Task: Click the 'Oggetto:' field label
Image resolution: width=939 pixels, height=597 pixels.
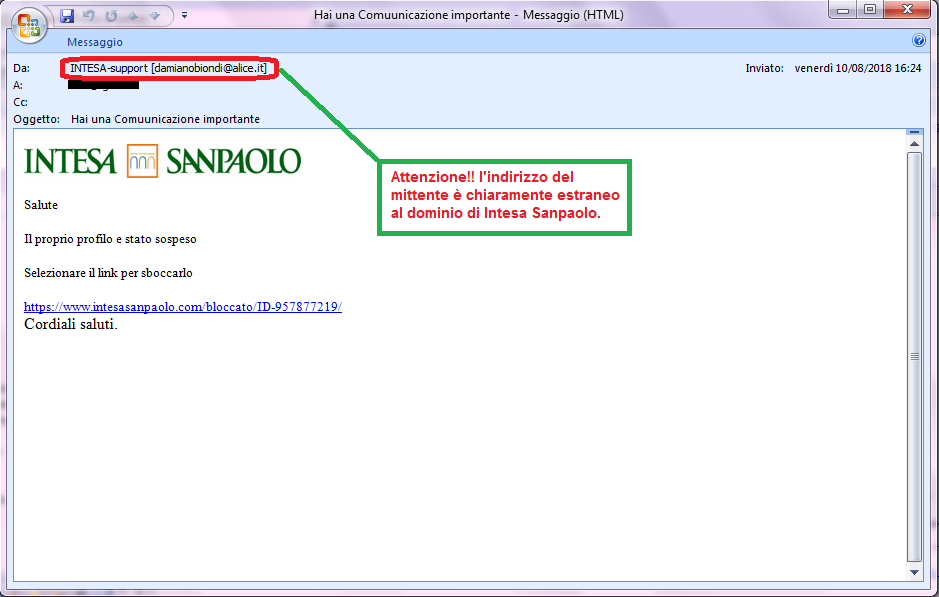Action: (x=37, y=119)
